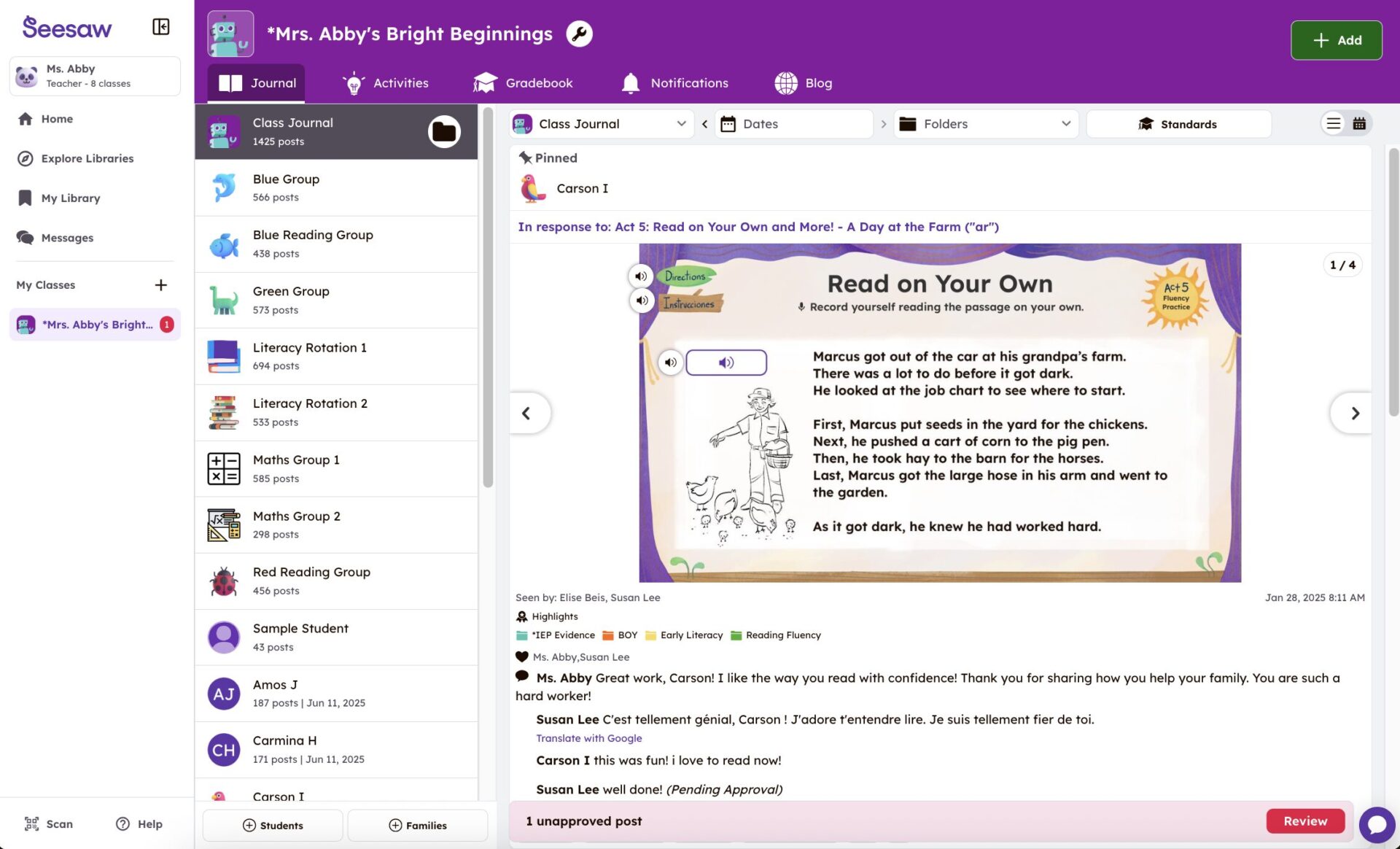Advance to the next slide of Carson's post
Image resolution: width=1400 pixels, height=849 pixels.
coord(1354,413)
